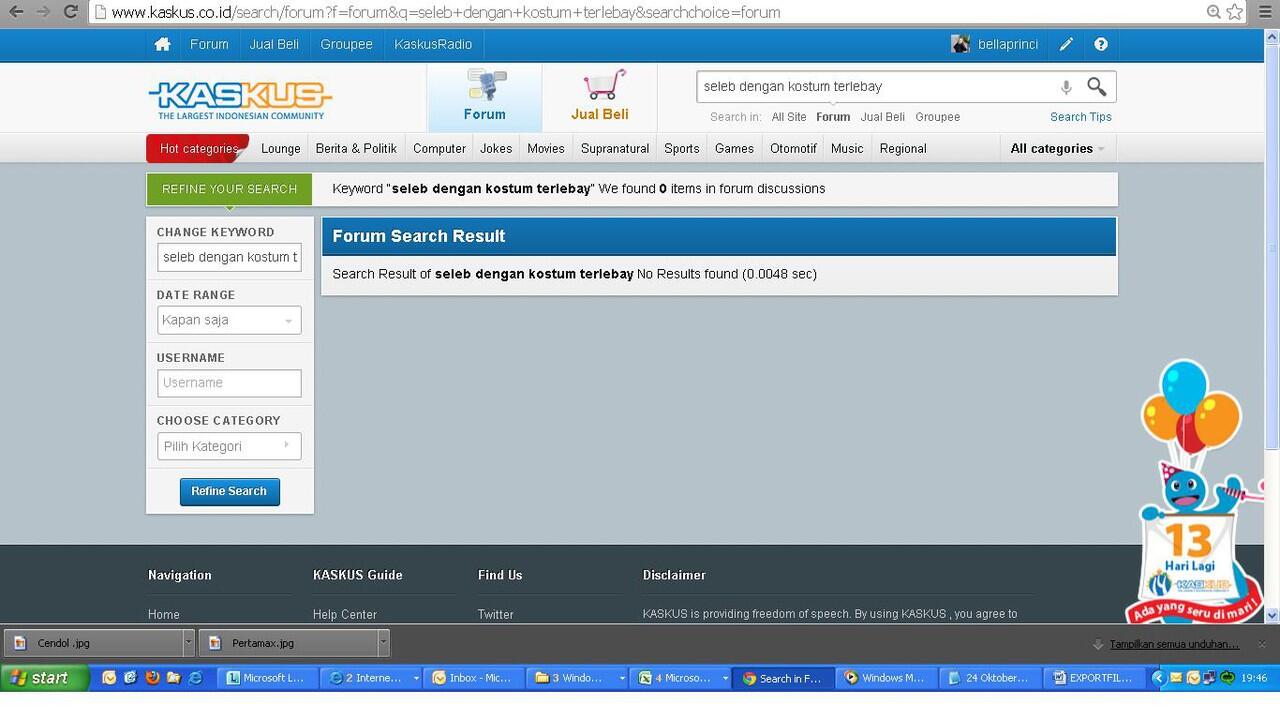Select the Computer category
Image resolution: width=1280 pixels, height=720 pixels.
pos(439,148)
